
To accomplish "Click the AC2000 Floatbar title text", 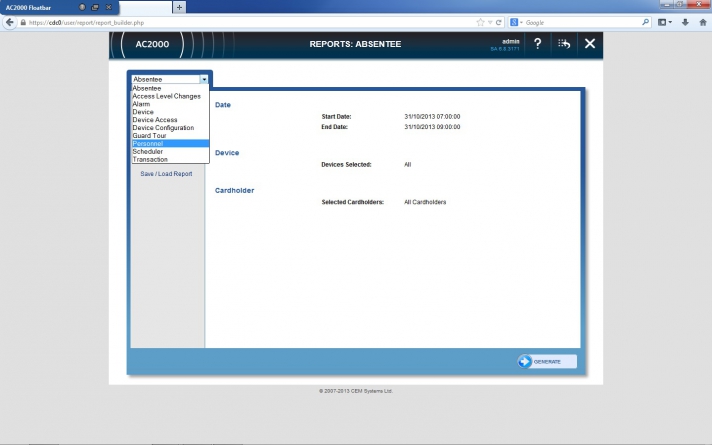I will pyautogui.click(x=28, y=8).
